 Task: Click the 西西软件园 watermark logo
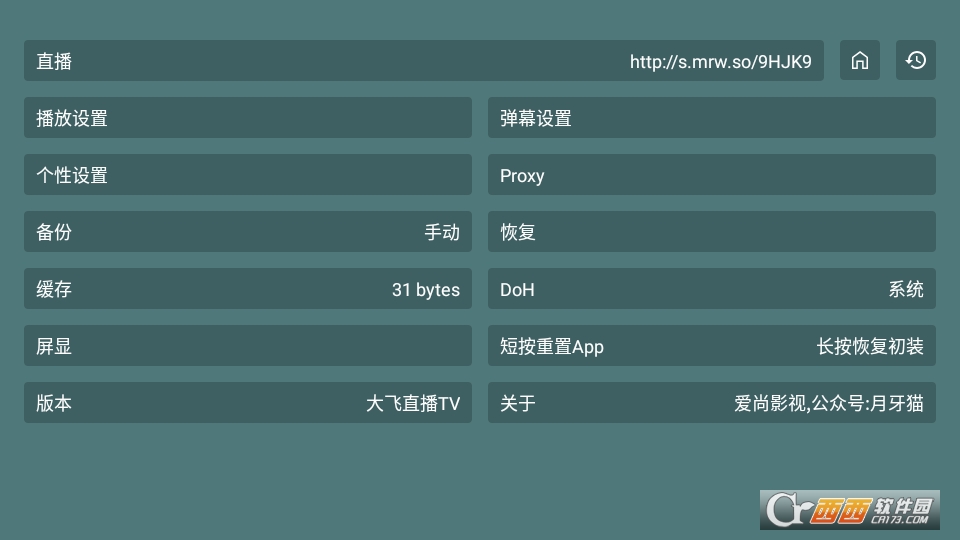[x=850, y=509]
